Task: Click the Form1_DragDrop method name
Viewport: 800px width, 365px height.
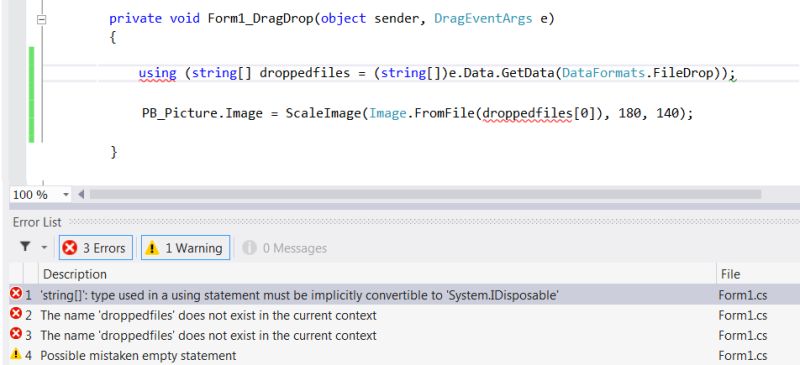Action: (x=260, y=19)
